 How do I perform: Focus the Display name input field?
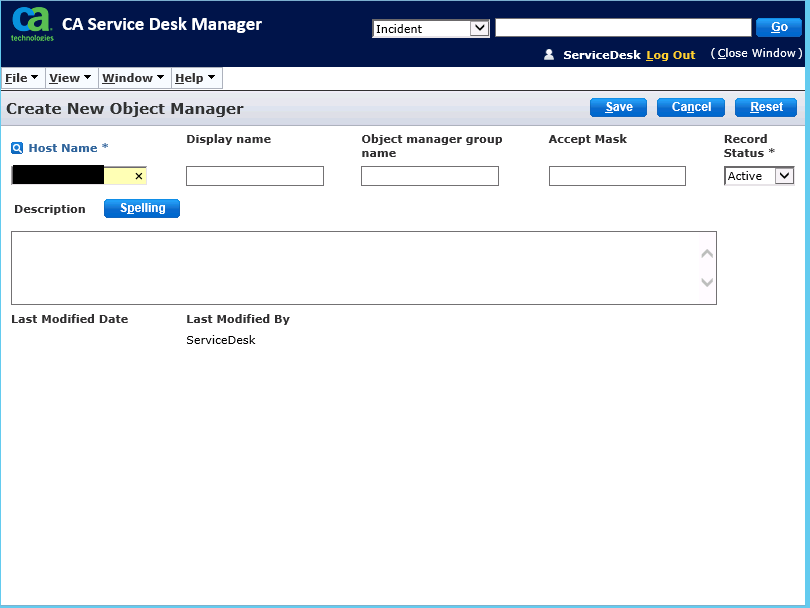pyautogui.click(x=255, y=176)
